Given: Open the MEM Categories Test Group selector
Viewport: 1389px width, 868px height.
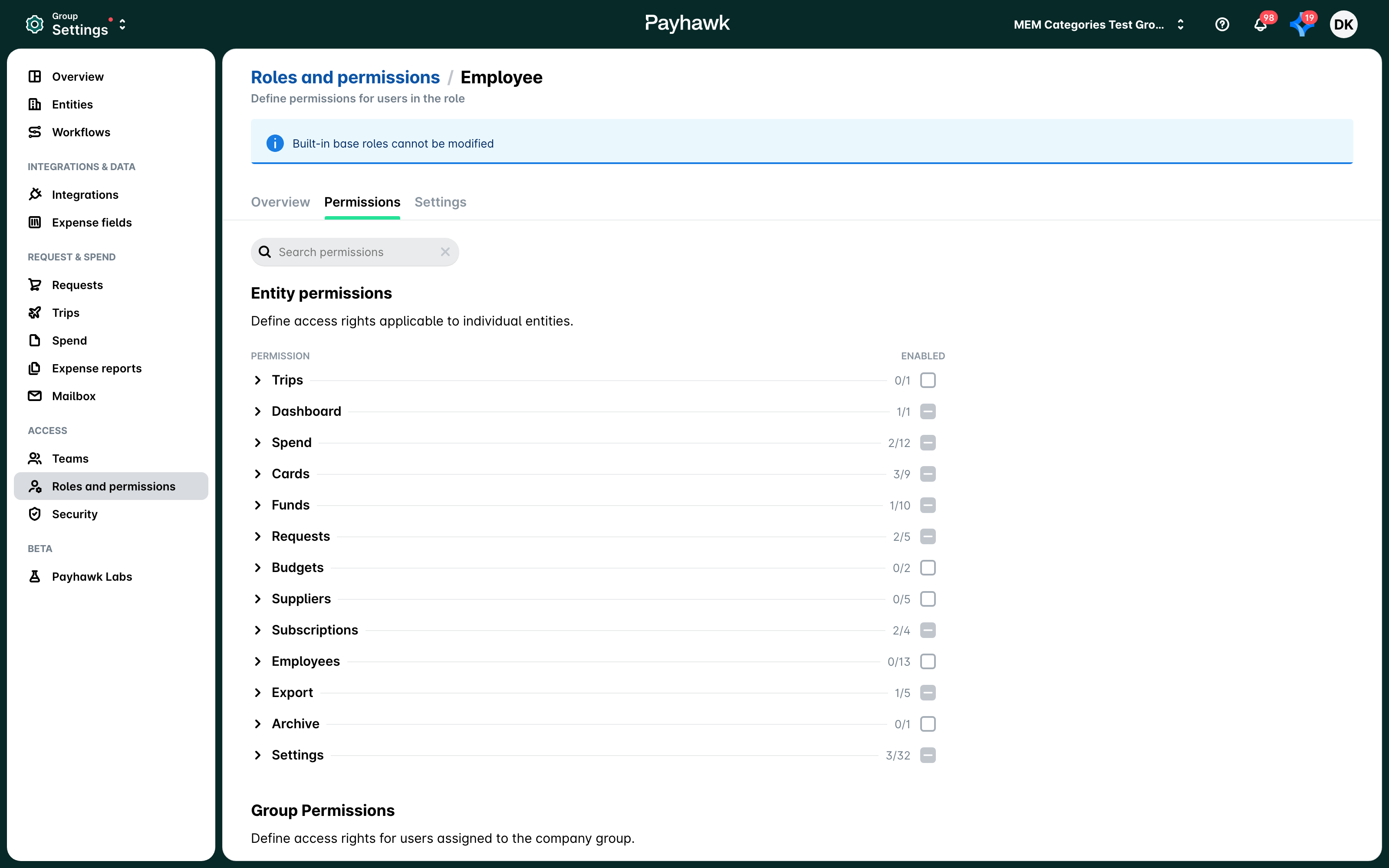Looking at the screenshot, I should coord(1099,24).
